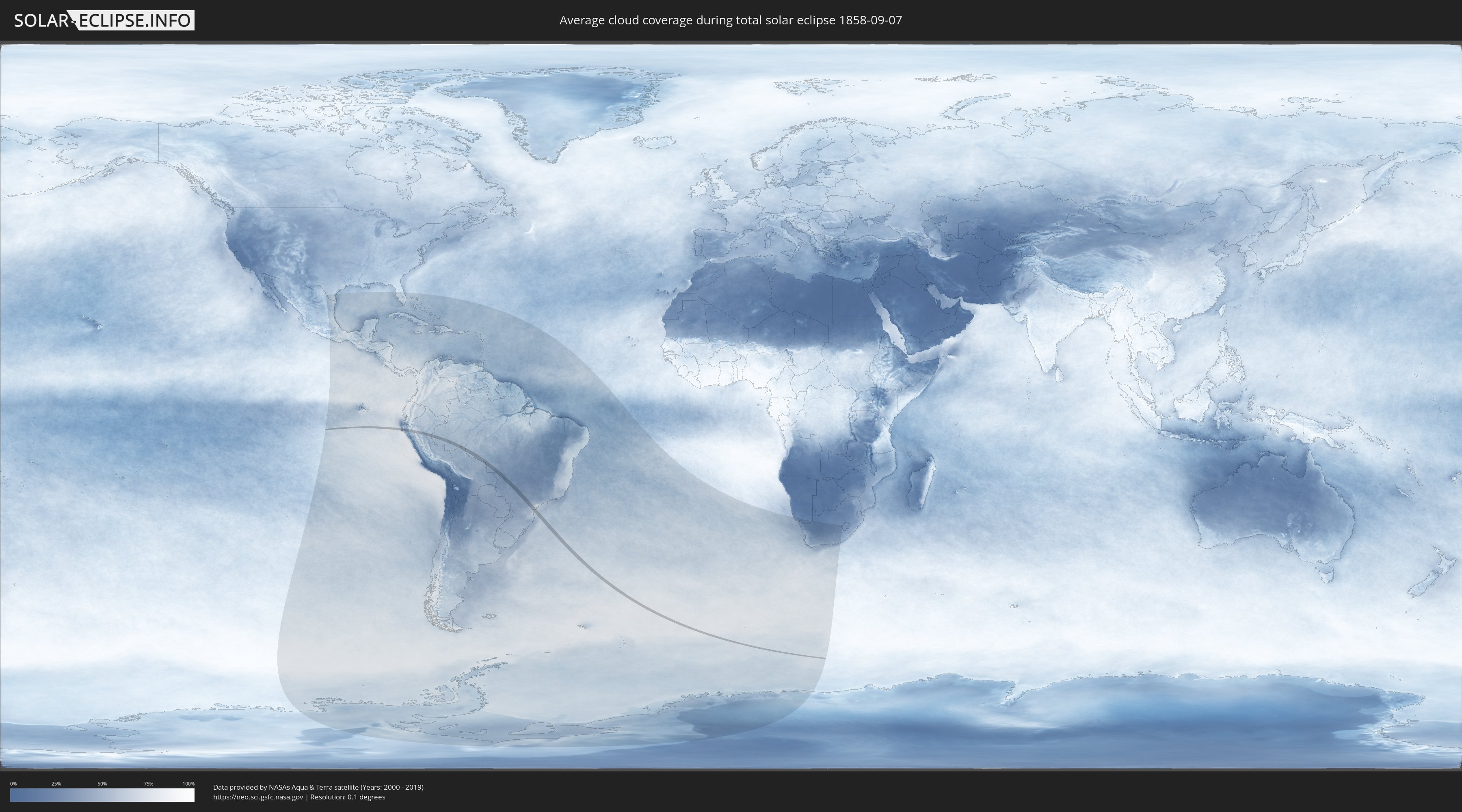Click the '25%' legend label
The height and width of the screenshot is (812, 1462).
tap(56, 784)
